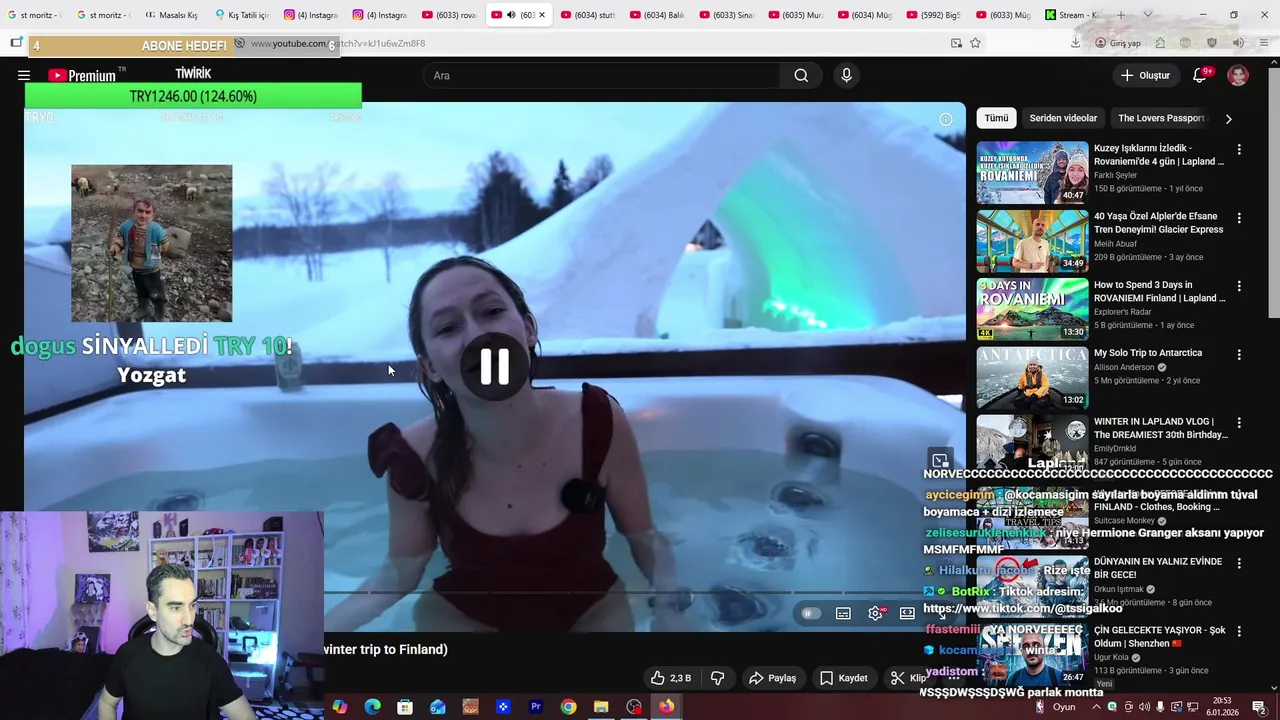Open Firefox list all tabs dropdown
Screen dimensions: 1280x720
click(1147, 15)
